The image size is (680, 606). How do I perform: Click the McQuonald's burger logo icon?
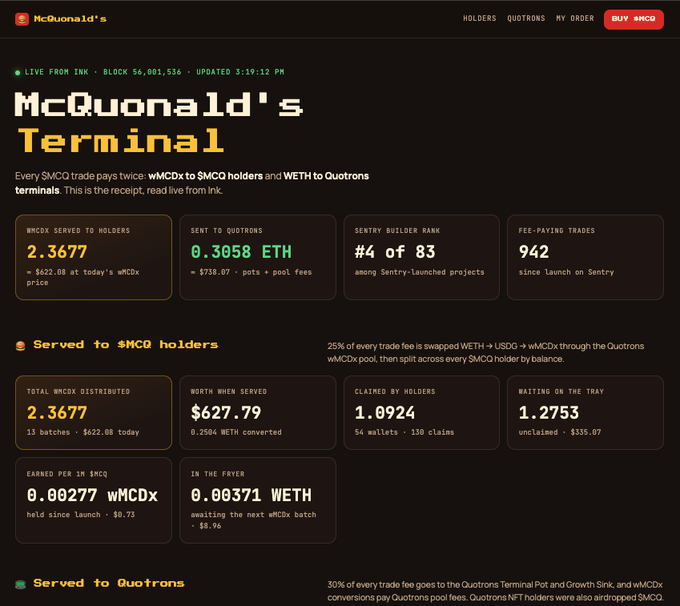click(x=22, y=19)
